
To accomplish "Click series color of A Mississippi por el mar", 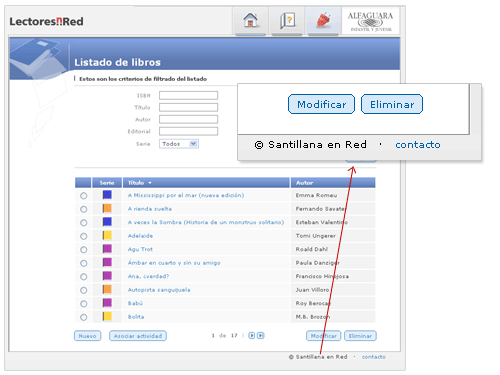I will coord(107,194).
